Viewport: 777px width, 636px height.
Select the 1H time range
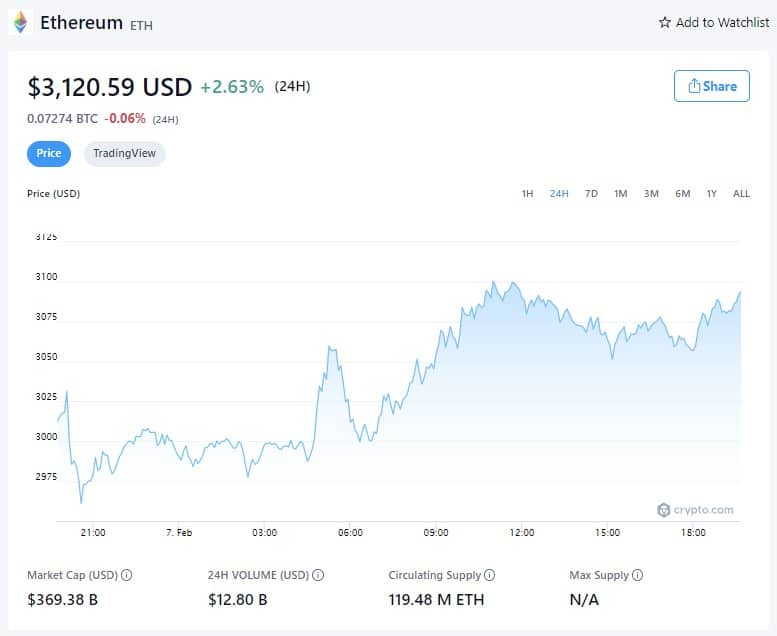(527, 194)
